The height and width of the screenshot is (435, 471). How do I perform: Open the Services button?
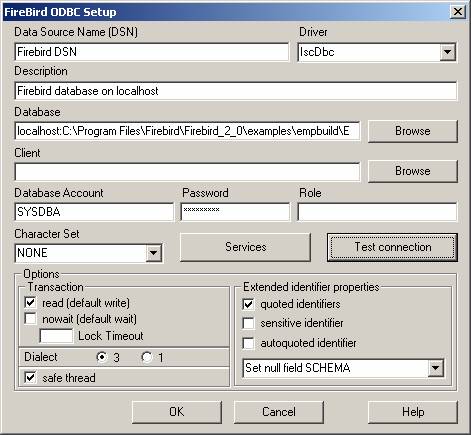point(245,247)
